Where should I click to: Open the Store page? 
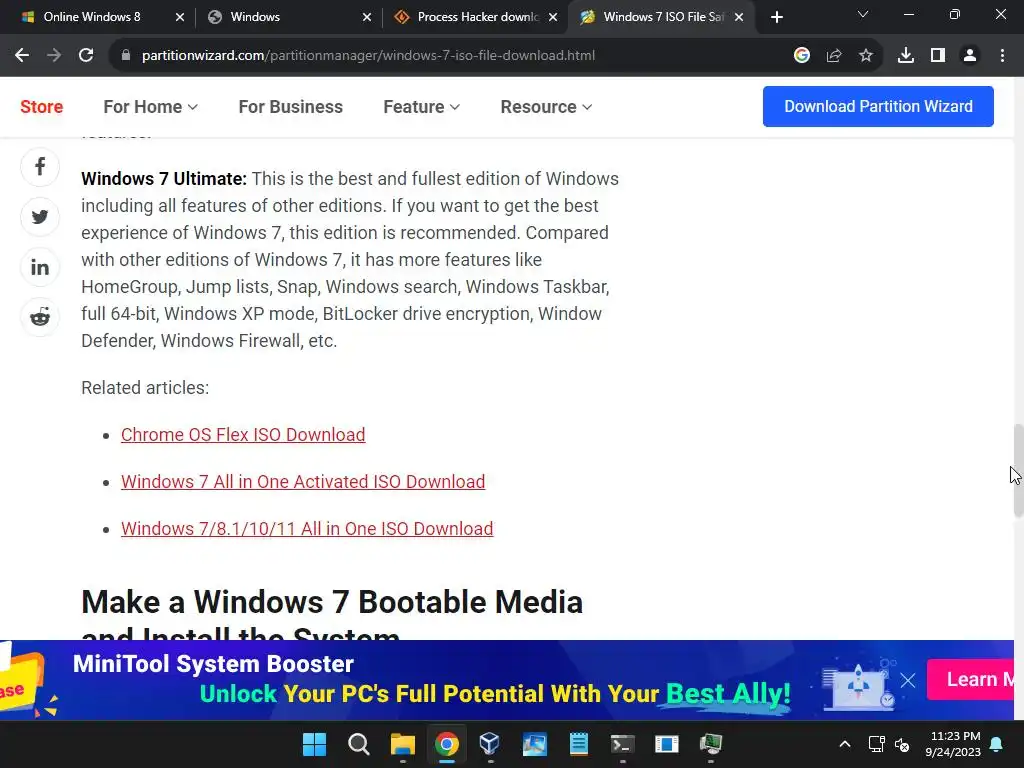[x=42, y=106]
